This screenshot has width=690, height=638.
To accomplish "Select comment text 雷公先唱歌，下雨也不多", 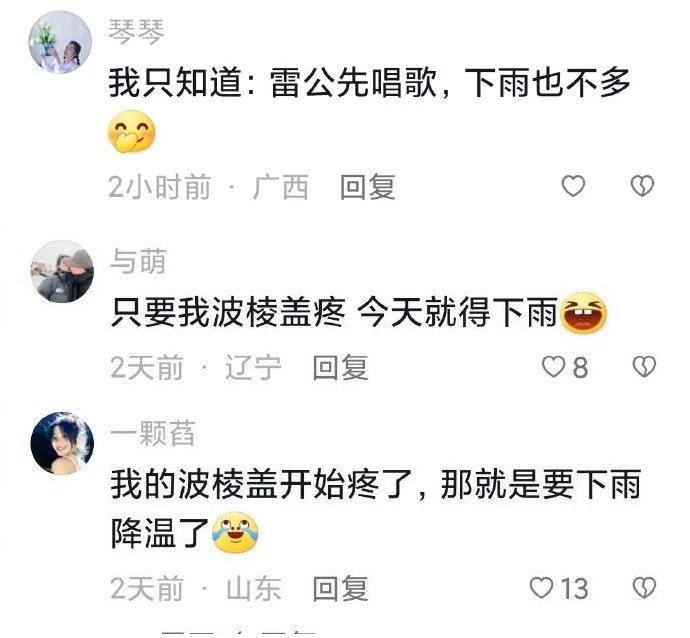I will click(x=450, y=83).
